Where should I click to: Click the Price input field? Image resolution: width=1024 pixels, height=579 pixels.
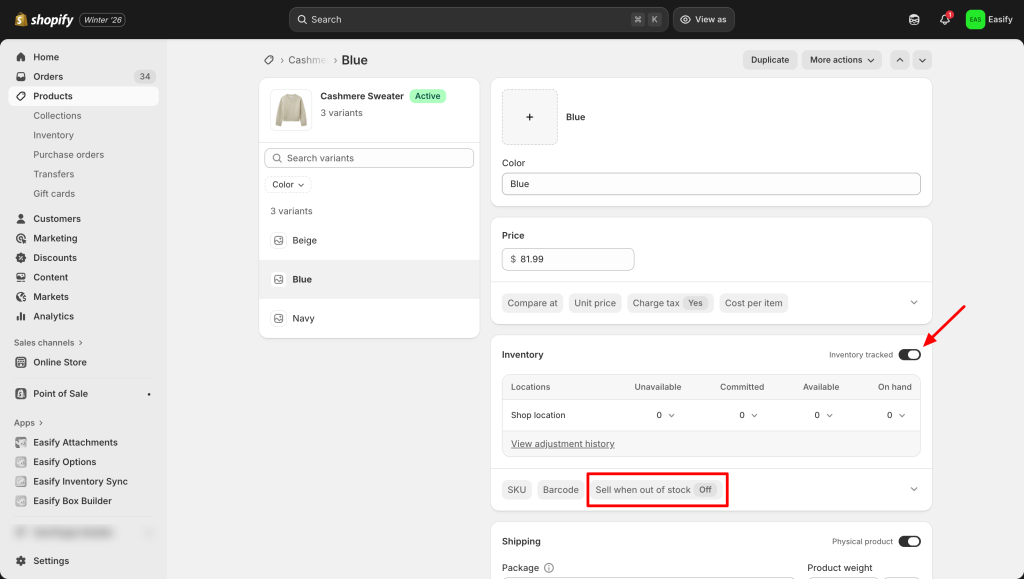568,259
